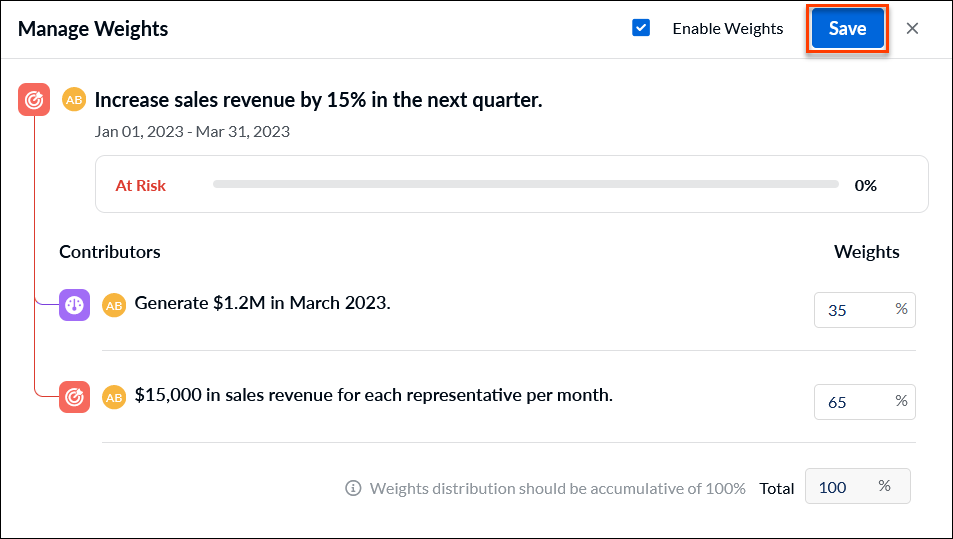Click the red objective target icon at top

pos(34,100)
